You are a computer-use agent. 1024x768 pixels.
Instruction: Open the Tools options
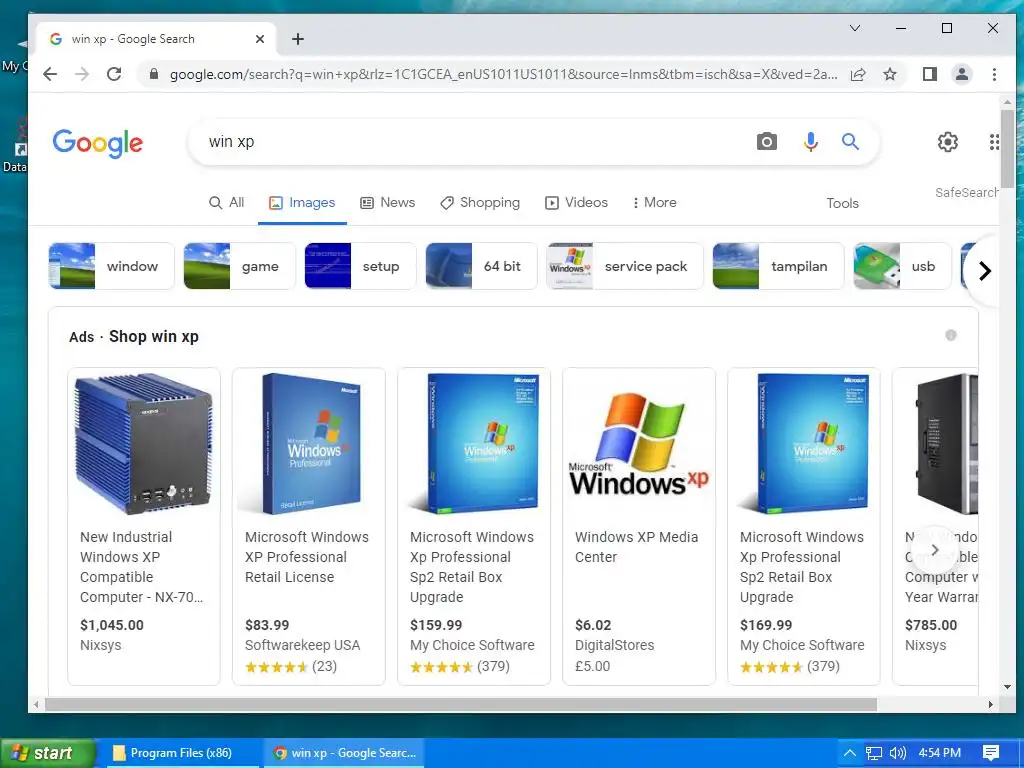pyautogui.click(x=842, y=203)
